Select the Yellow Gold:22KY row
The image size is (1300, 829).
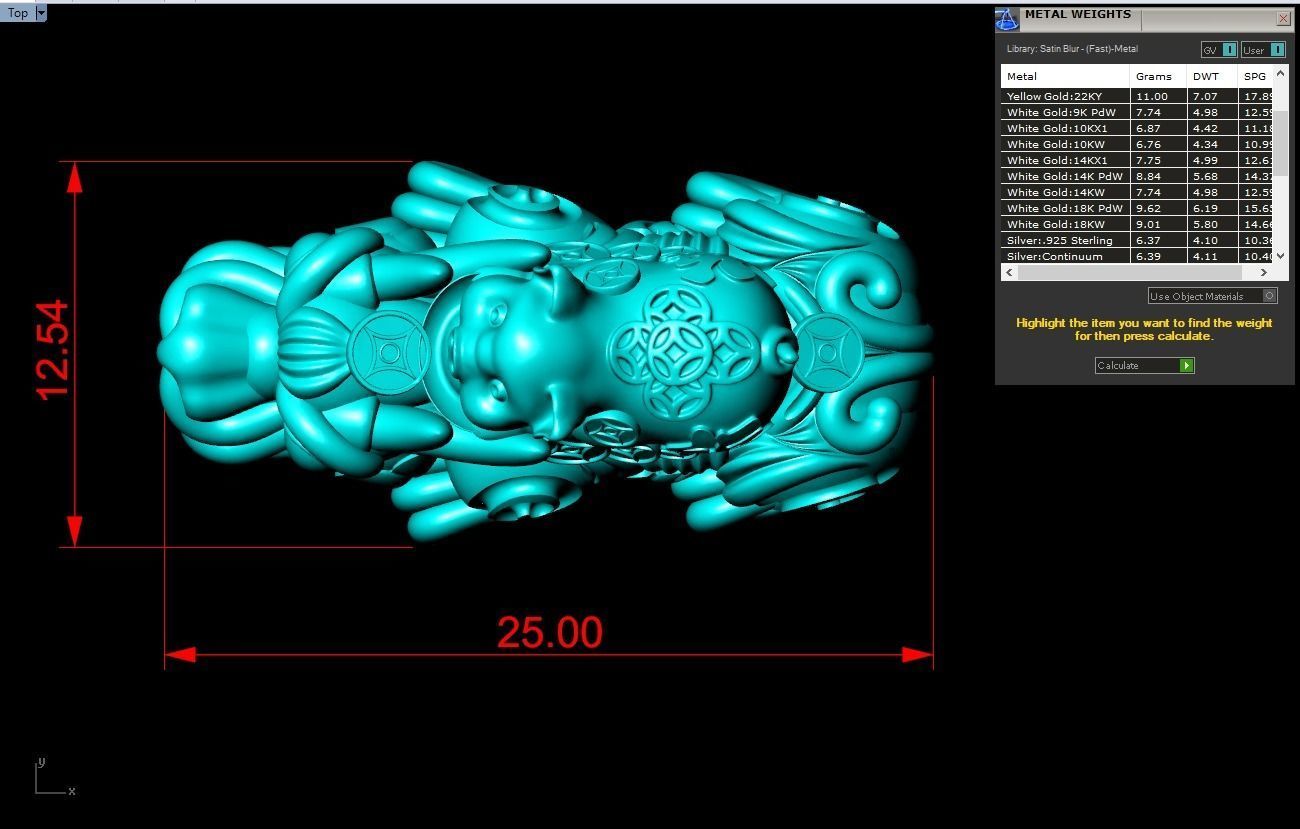click(1137, 96)
